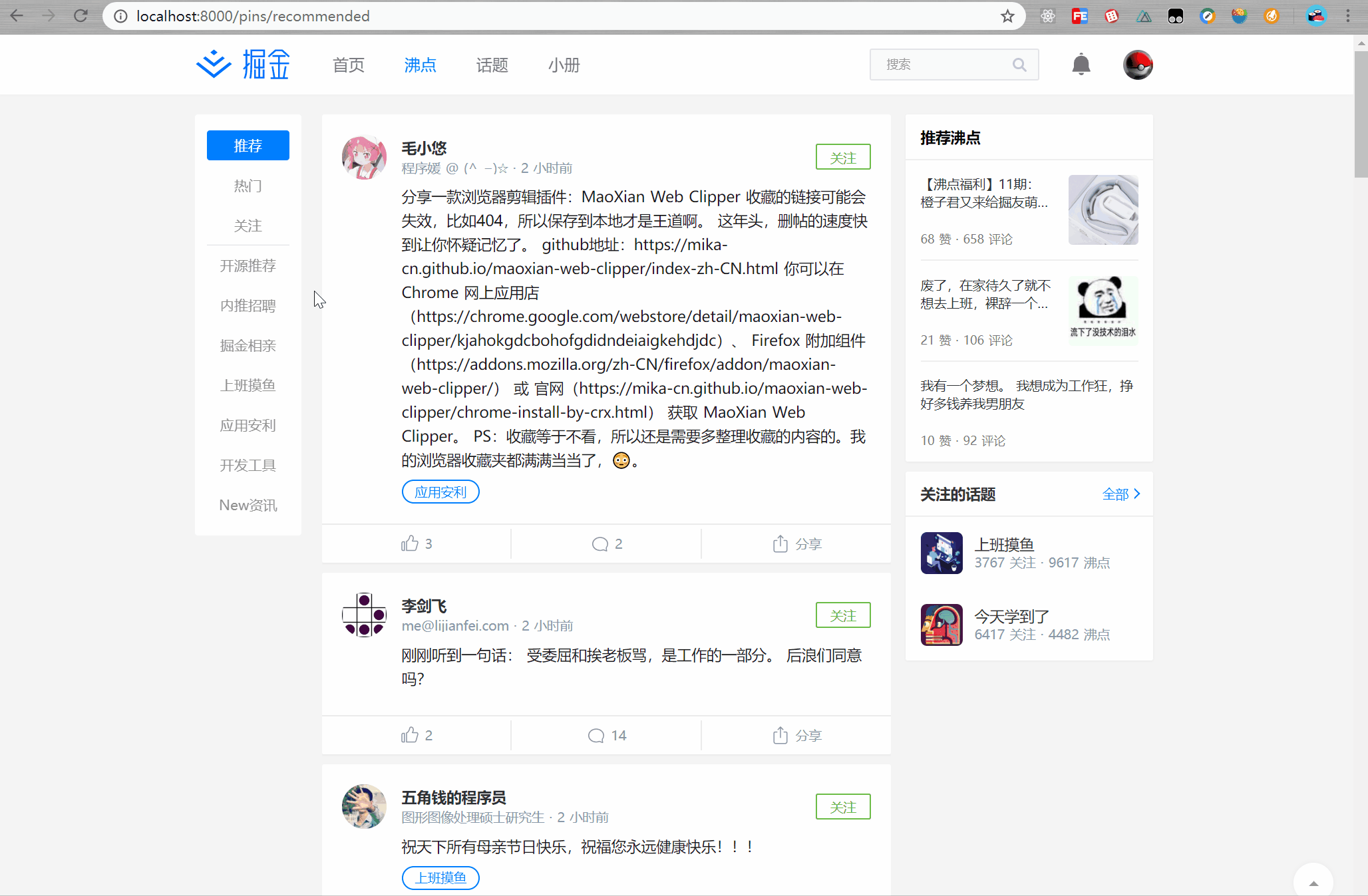This screenshot has width=1368, height=896.
Task: Click share icon on 毛小悠's post
Action: [x=780, y=543]
